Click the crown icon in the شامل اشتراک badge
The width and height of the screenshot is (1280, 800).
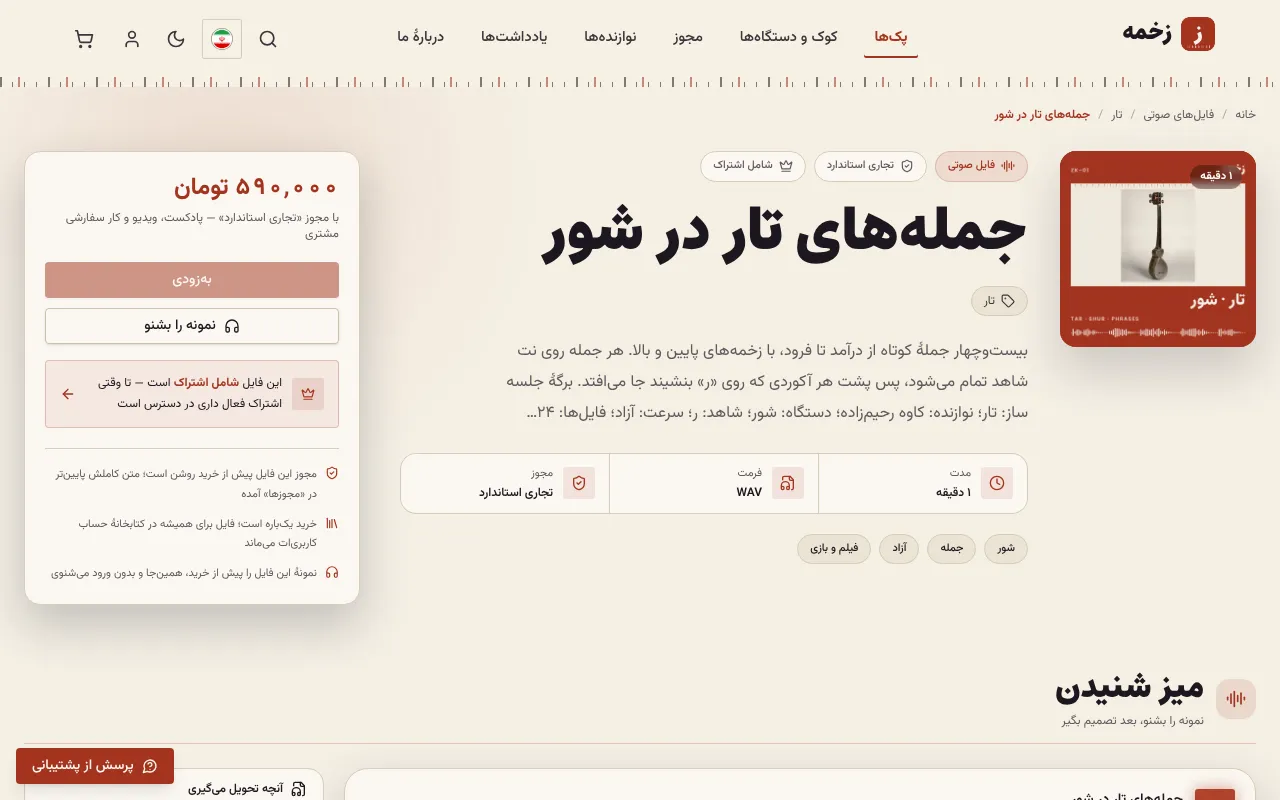pos(786,166)
